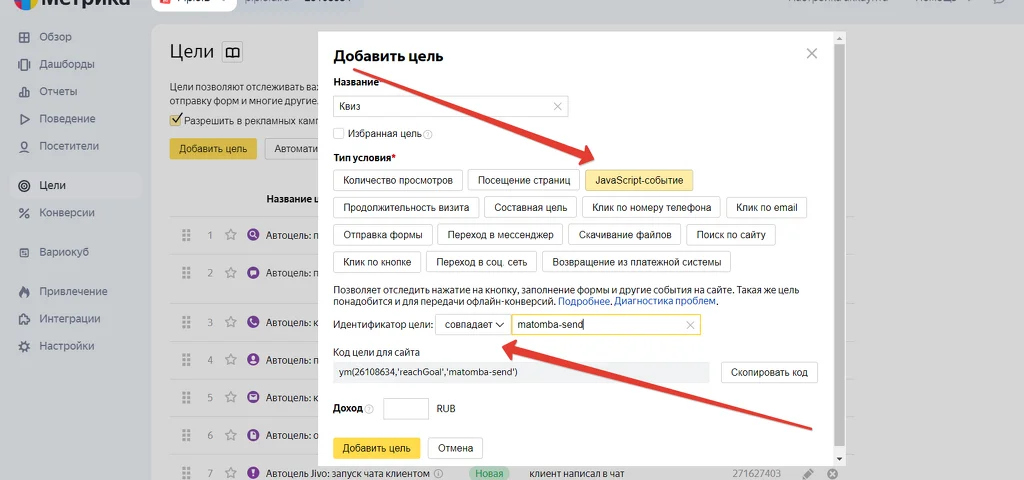Screen dimensions: 1024x480
Task: Go to Конверсии in the sidebar
Action: pyautogui.click(x=67, y=213)
